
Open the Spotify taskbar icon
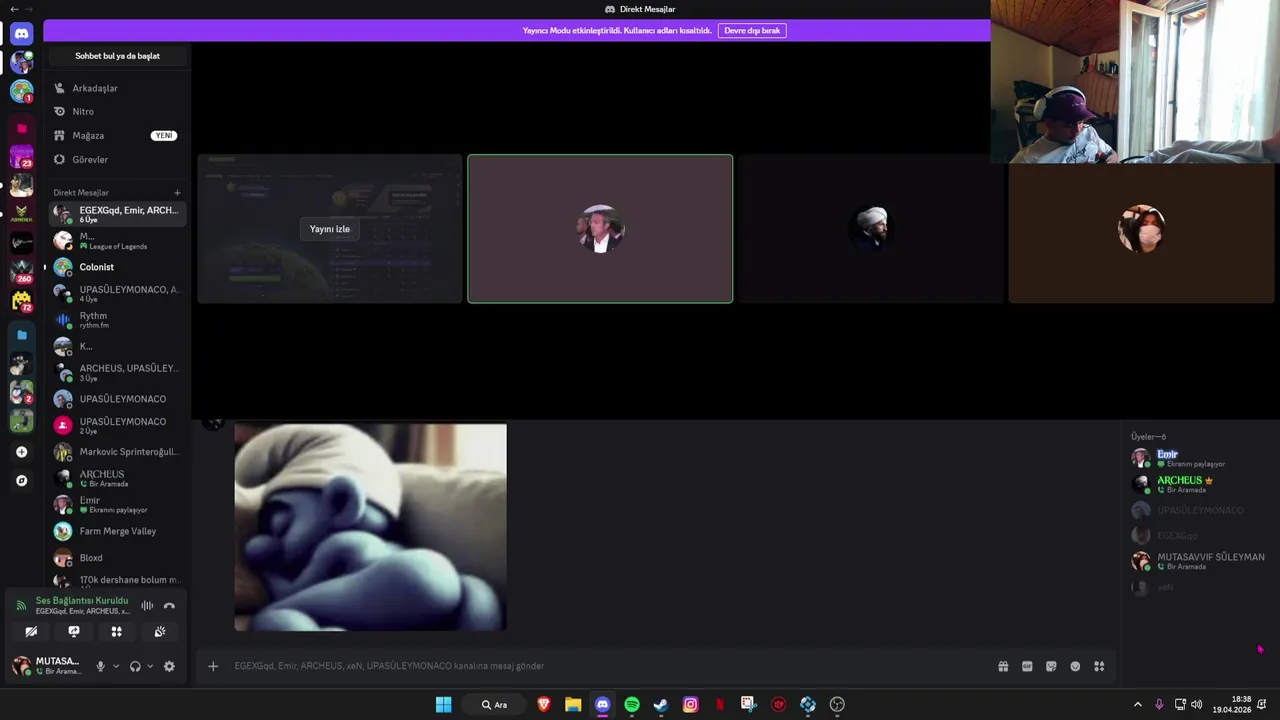[x=632, y=705]
